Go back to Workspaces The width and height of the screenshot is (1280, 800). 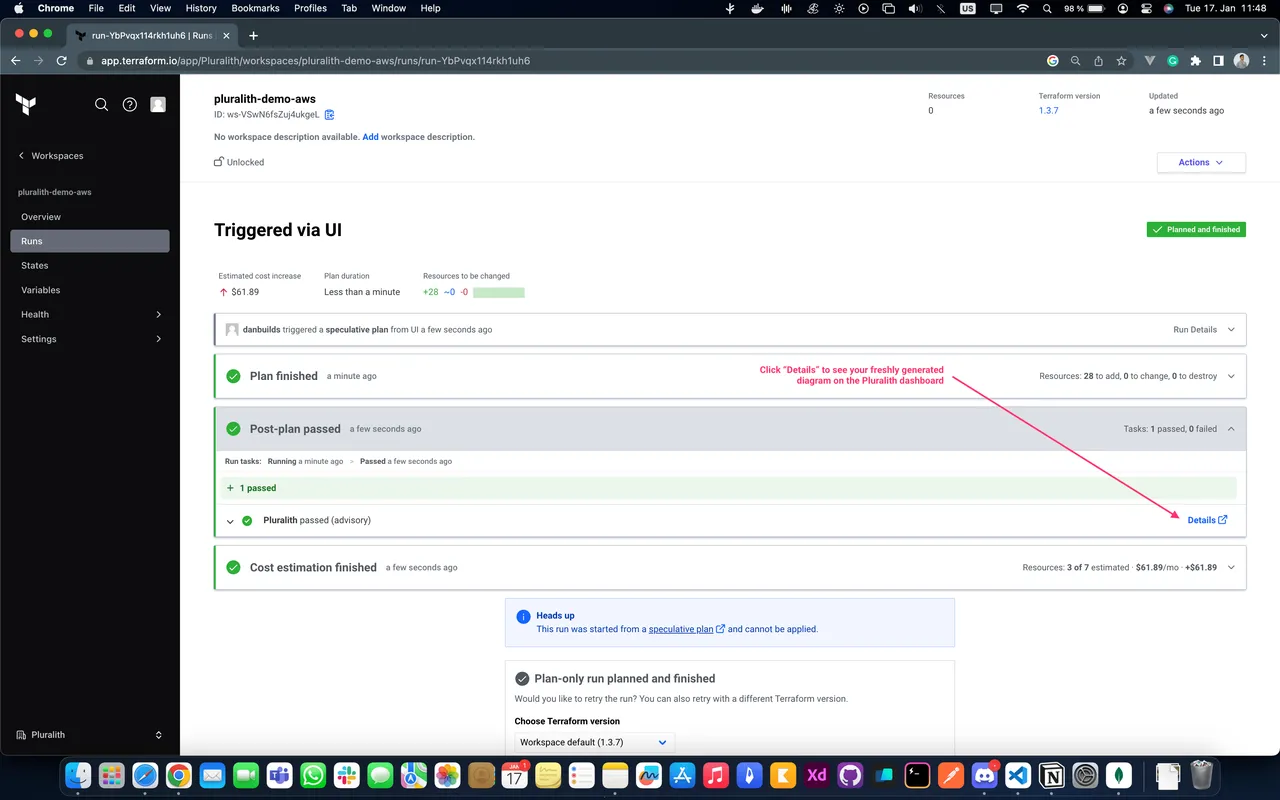point(51,156)
